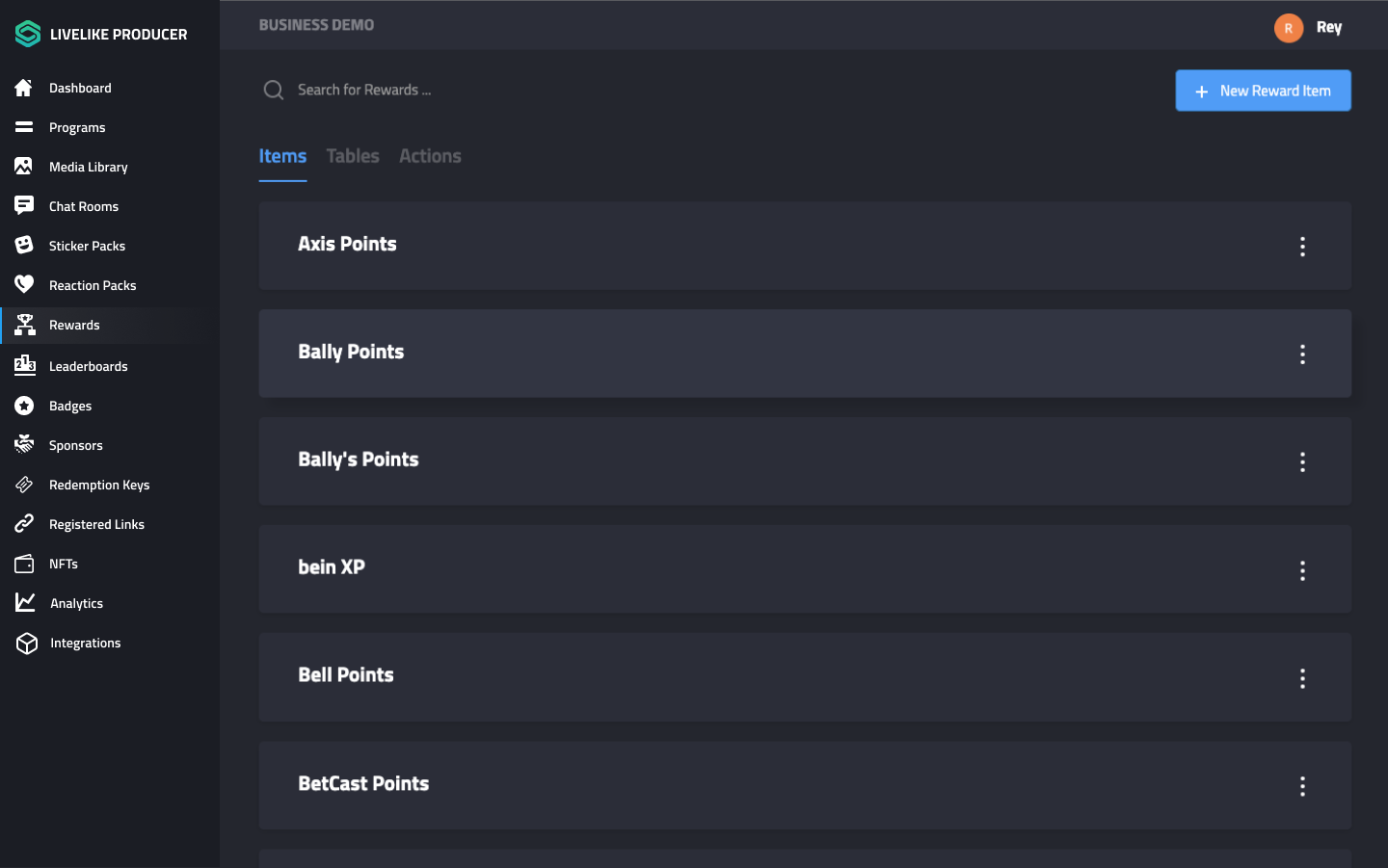Click the NFTs wallet icon
The width and height of the screenshot is (1388, 868).
click(24, 564)
